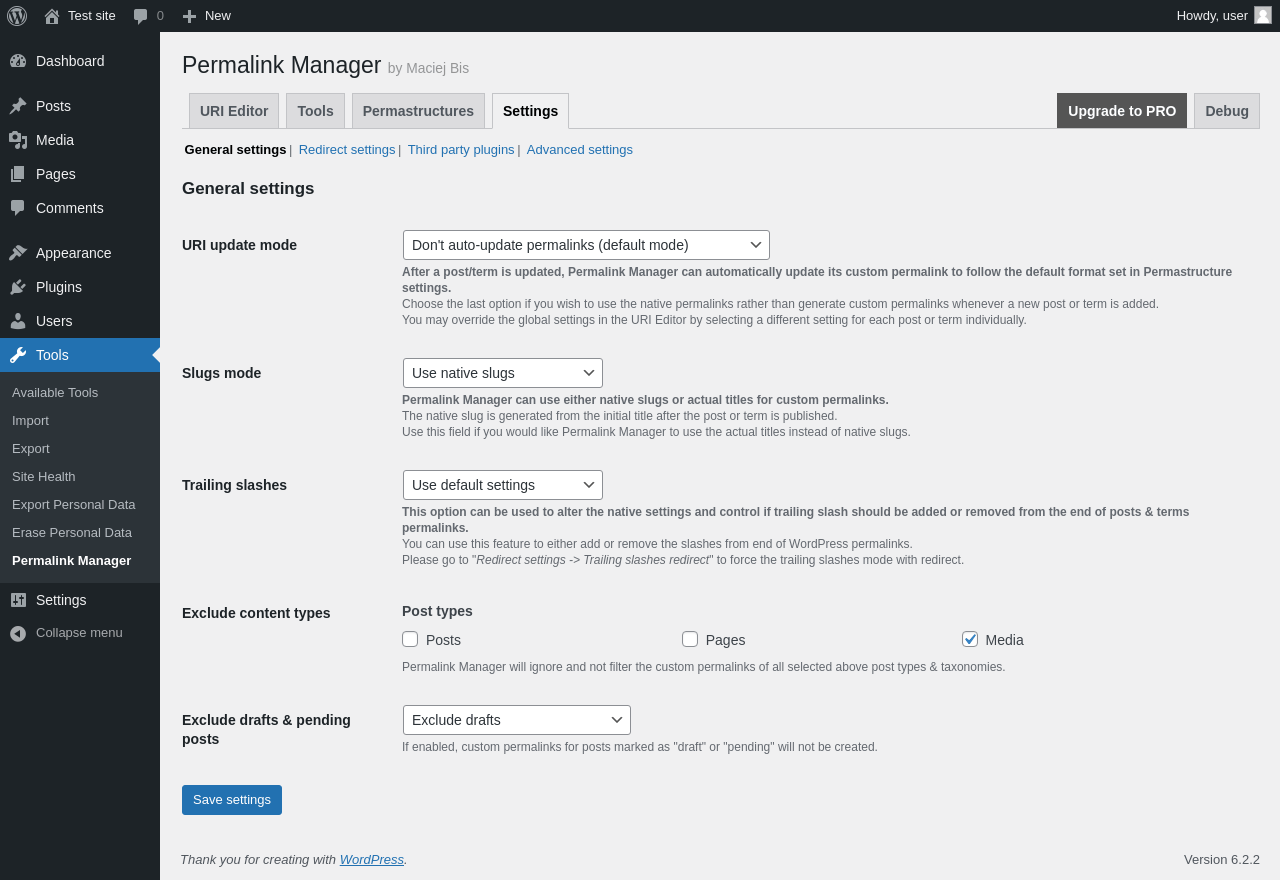The height and width of the screenshot is (880, 1280).
Task: Click the Posts pin icon
Action: (x=18, y=106)
